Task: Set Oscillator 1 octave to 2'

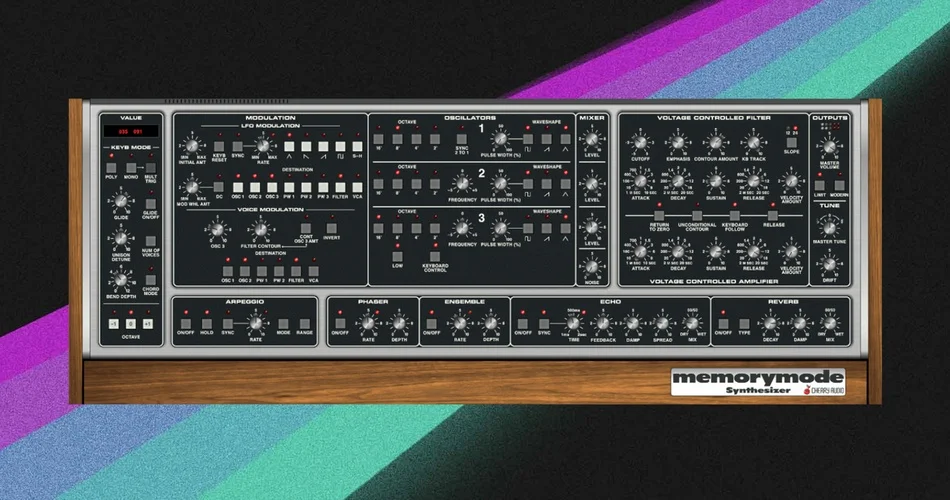Action: tap(435, 139)
